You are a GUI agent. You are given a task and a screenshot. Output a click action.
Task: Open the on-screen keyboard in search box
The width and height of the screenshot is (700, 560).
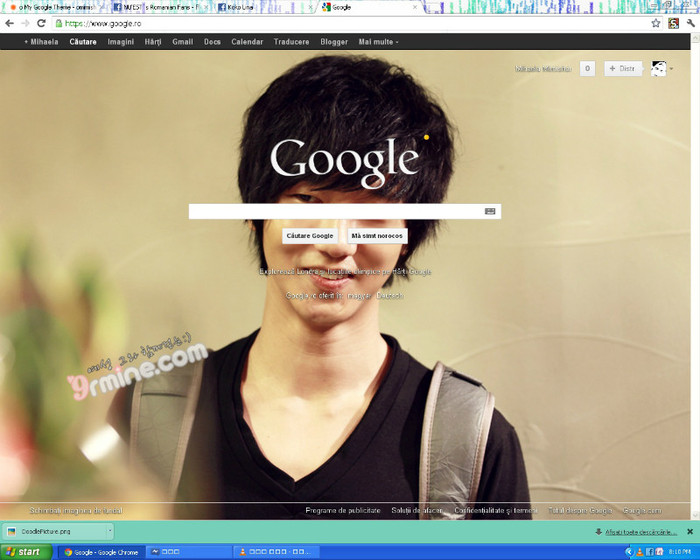click(x=490, y=211)
